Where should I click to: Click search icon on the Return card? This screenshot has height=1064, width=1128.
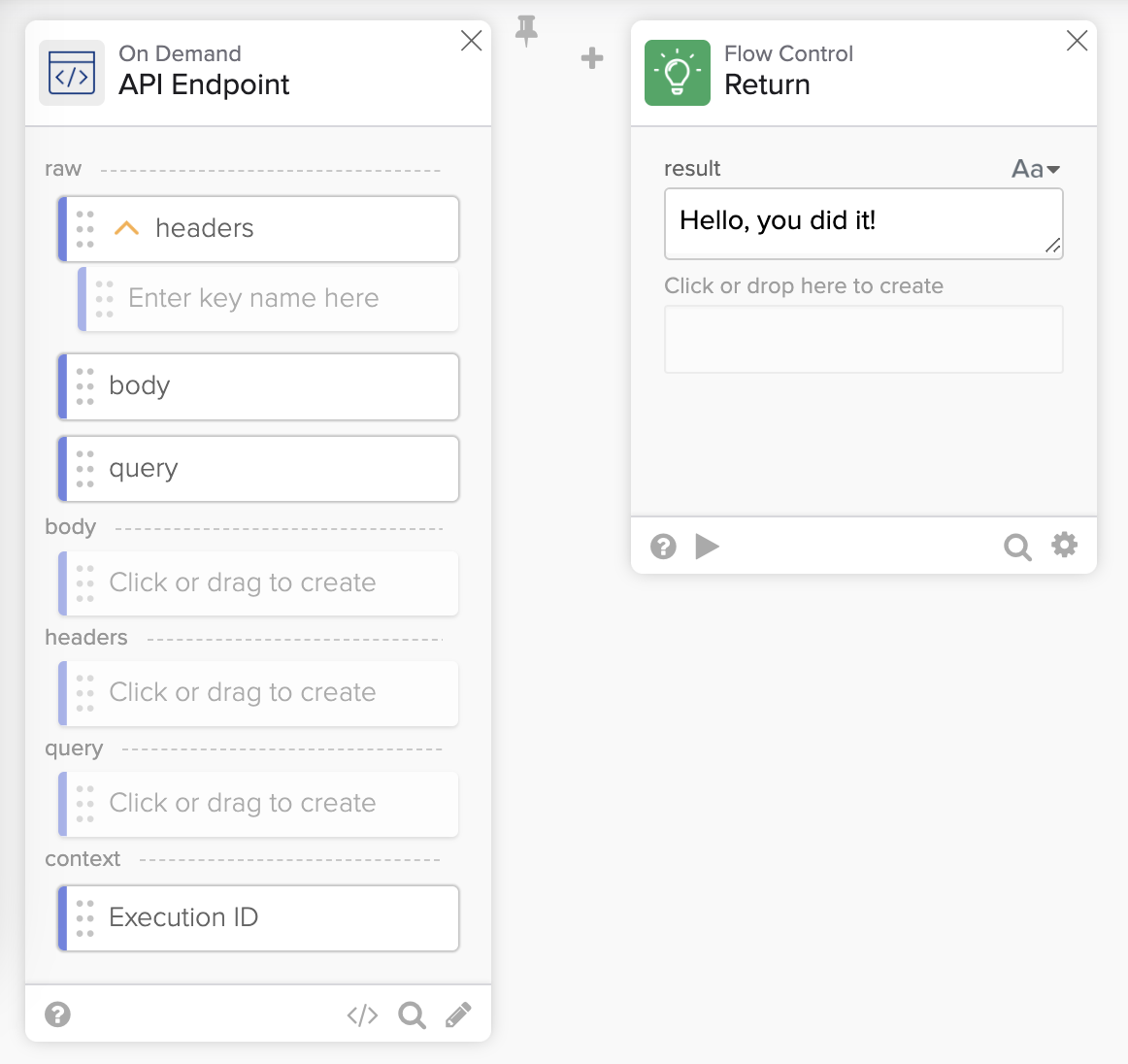(1016, 547)
